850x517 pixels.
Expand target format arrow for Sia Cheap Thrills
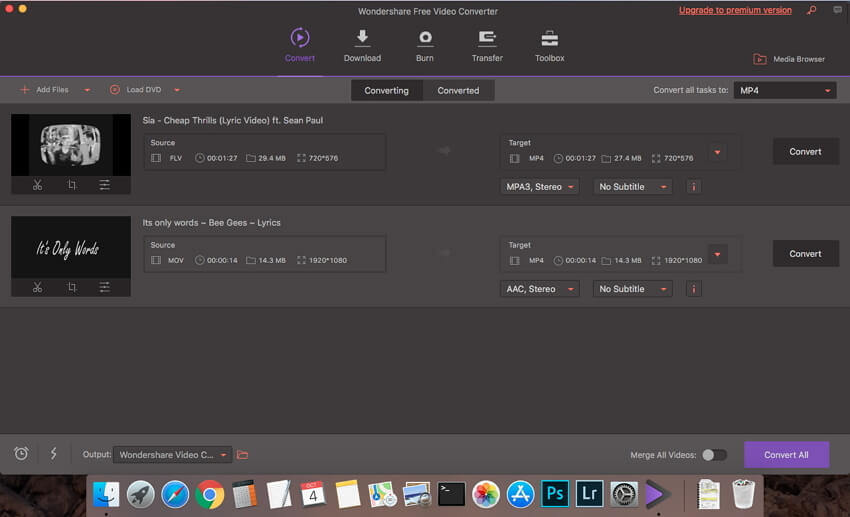(x=717, y=152)
